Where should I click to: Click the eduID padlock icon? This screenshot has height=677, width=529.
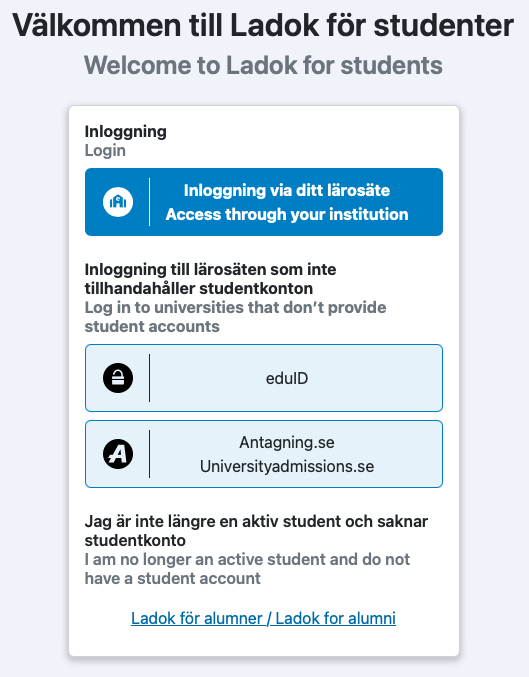coord(118,378)
